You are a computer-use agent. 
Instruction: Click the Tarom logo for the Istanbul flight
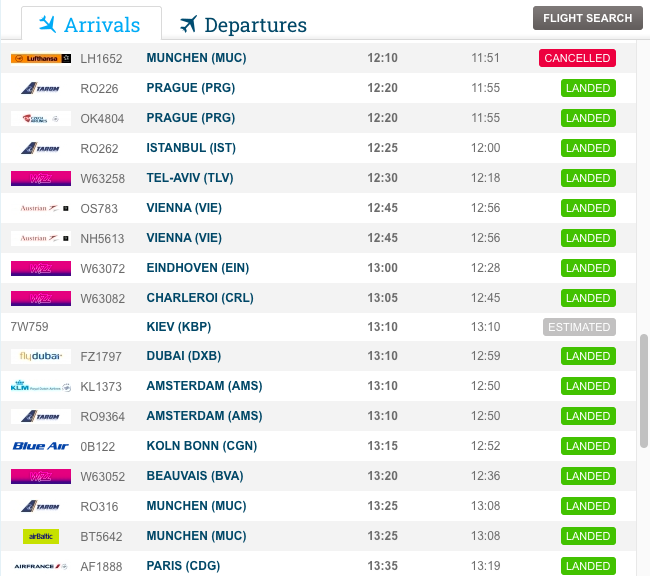pyautogui.click(x=41, y=148)
